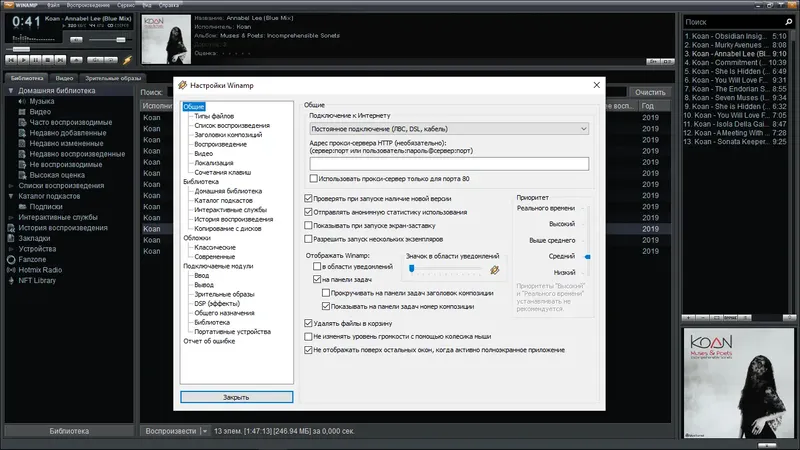800x450 pixels.
Task: Click the mute speaker button in the player
Action: point(76,39)
